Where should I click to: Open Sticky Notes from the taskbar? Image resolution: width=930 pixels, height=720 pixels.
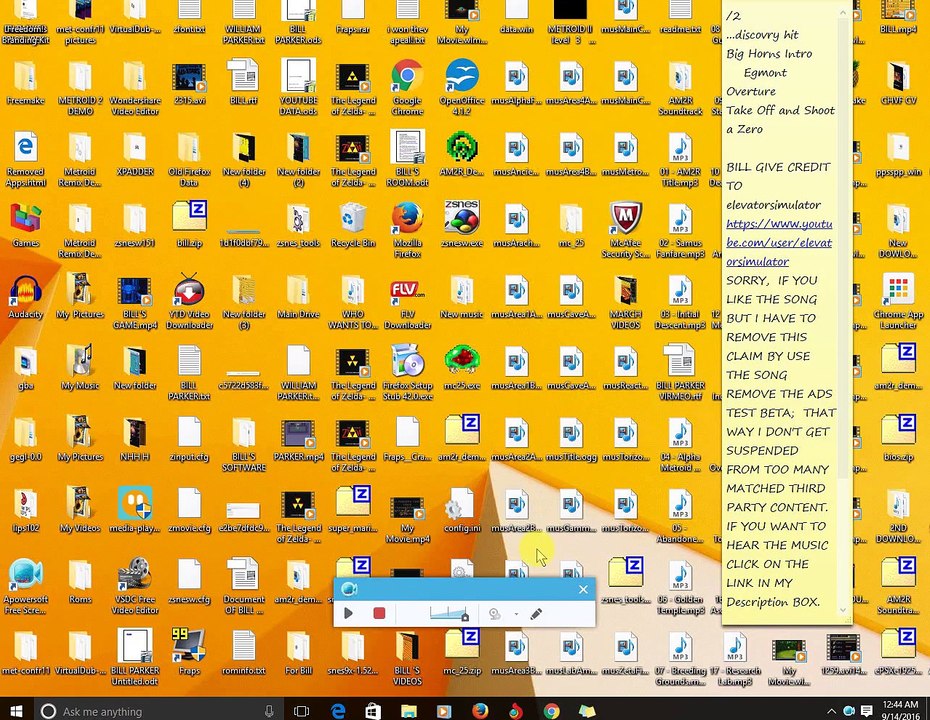coord(587,711)
